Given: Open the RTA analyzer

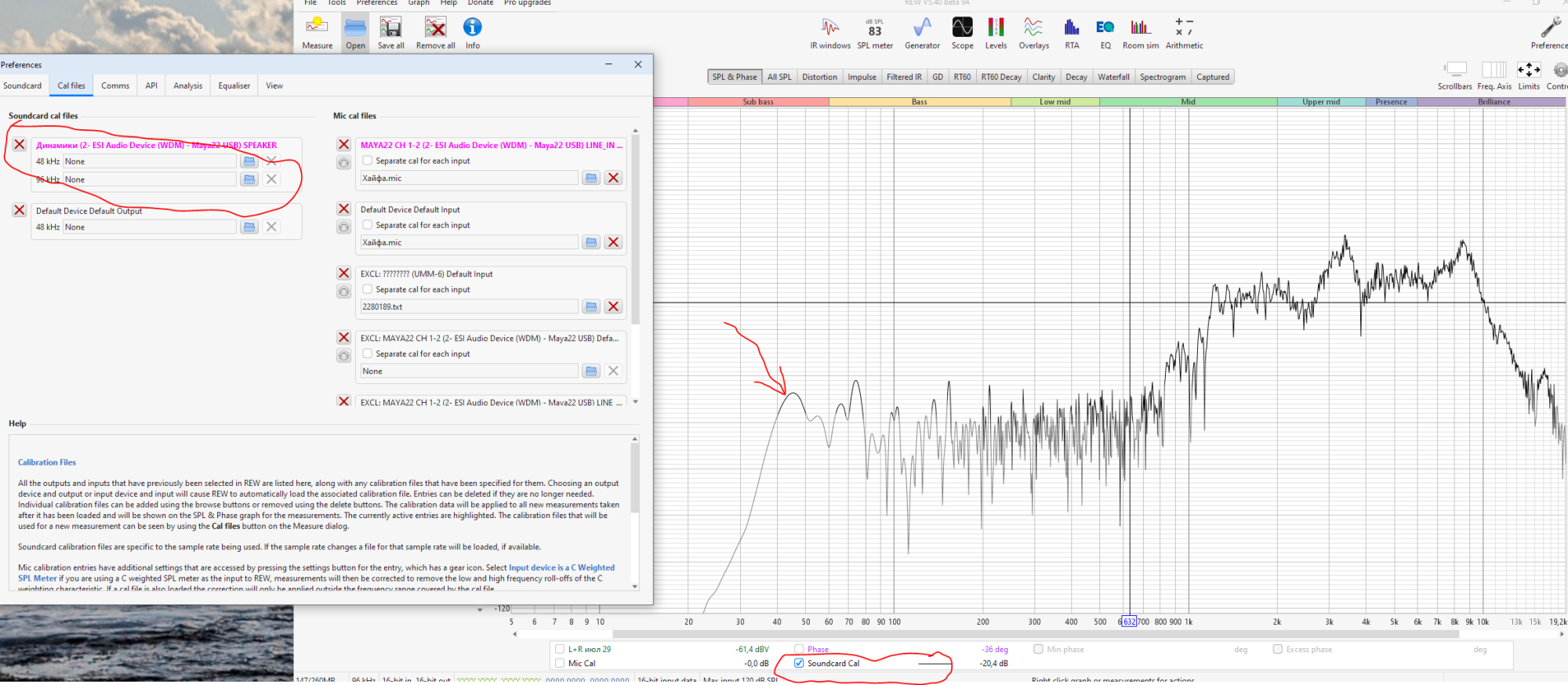Looking at the screenshot, I should point(1072,33).
